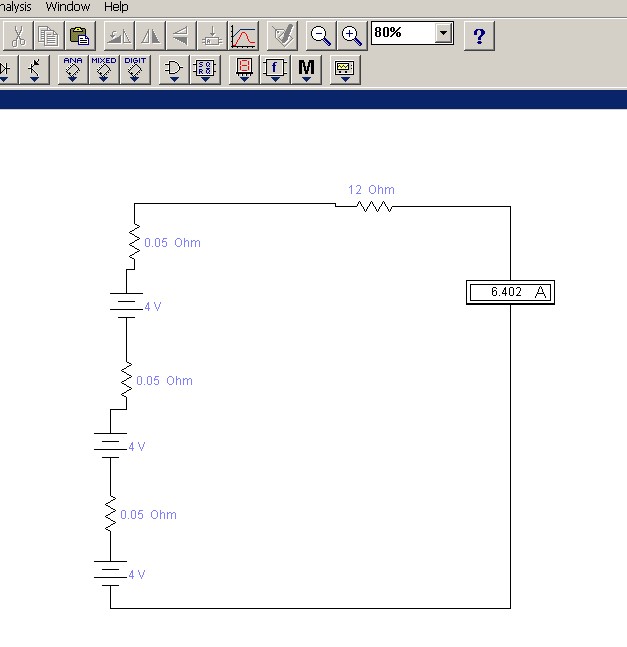Click the Rotate component icon

(x=119, y=37)
